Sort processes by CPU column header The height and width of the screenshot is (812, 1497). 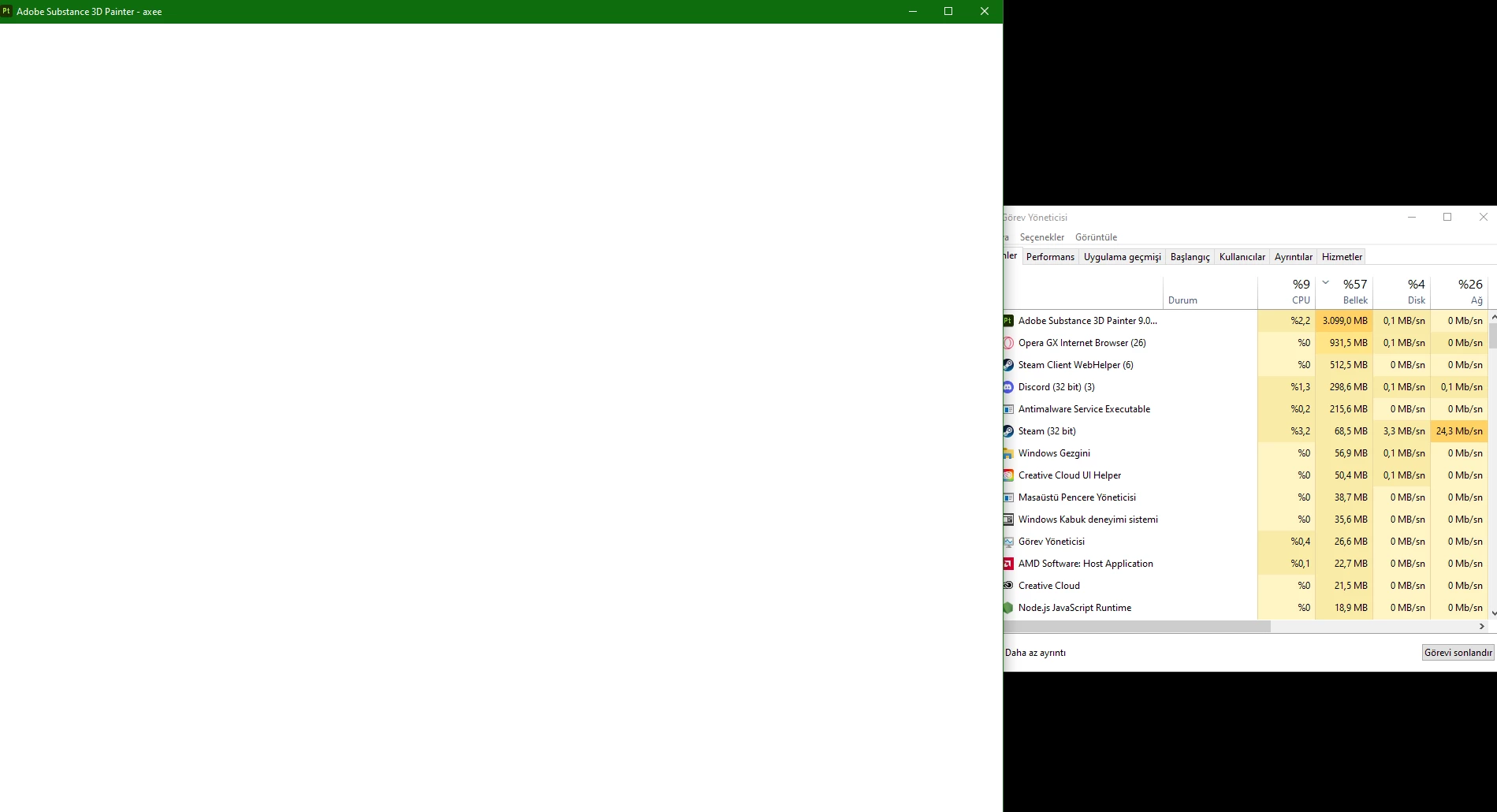1287,292
